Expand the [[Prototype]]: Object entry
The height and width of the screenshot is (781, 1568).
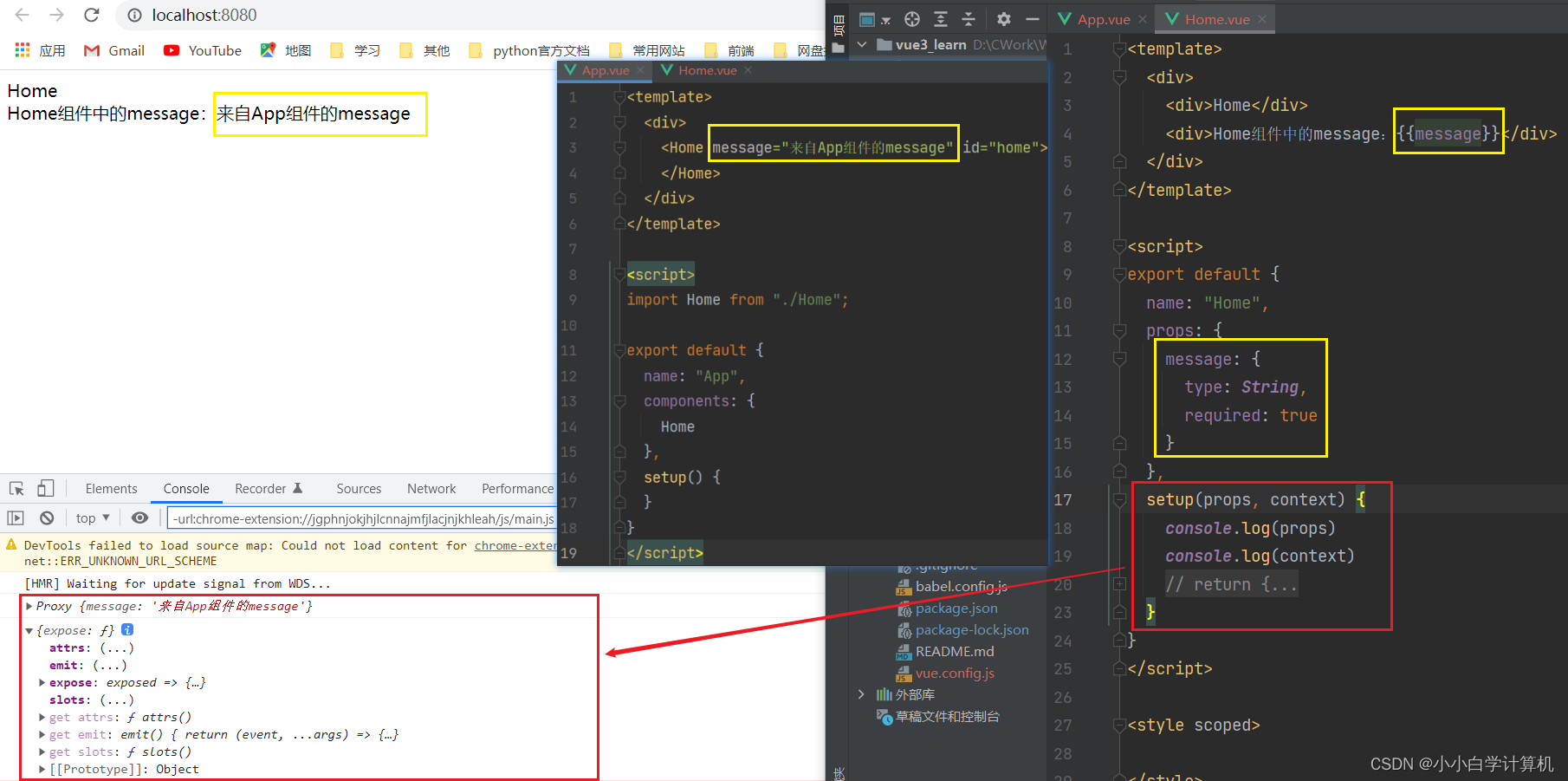click(x=42, y=770)
